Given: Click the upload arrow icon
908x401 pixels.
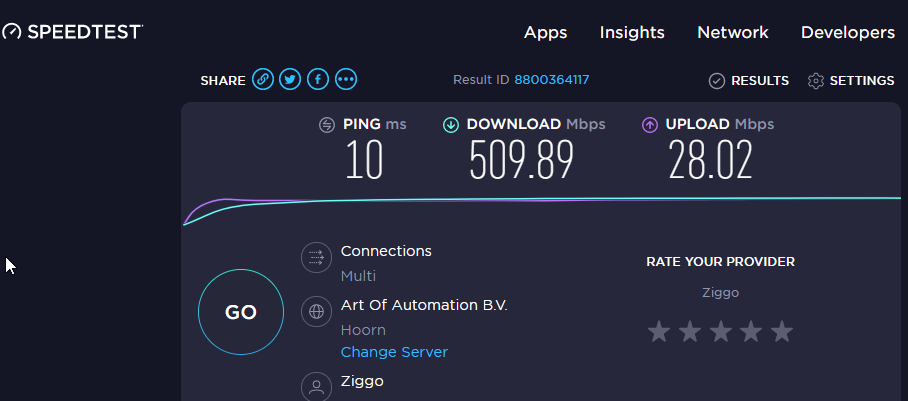Looking at the screenshot, I should click(650, 125).
